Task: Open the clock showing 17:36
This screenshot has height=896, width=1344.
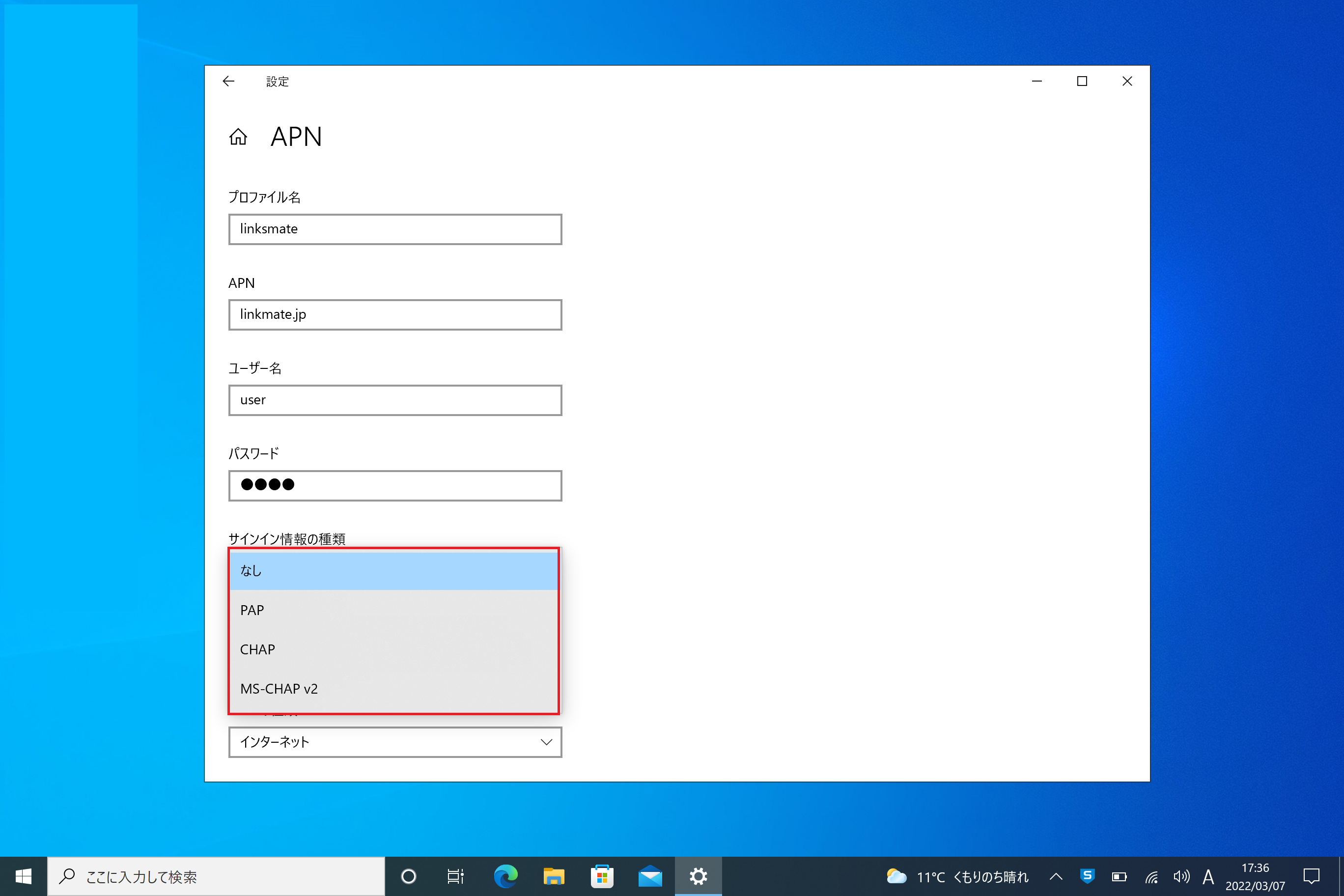Action: (1256, 876)
